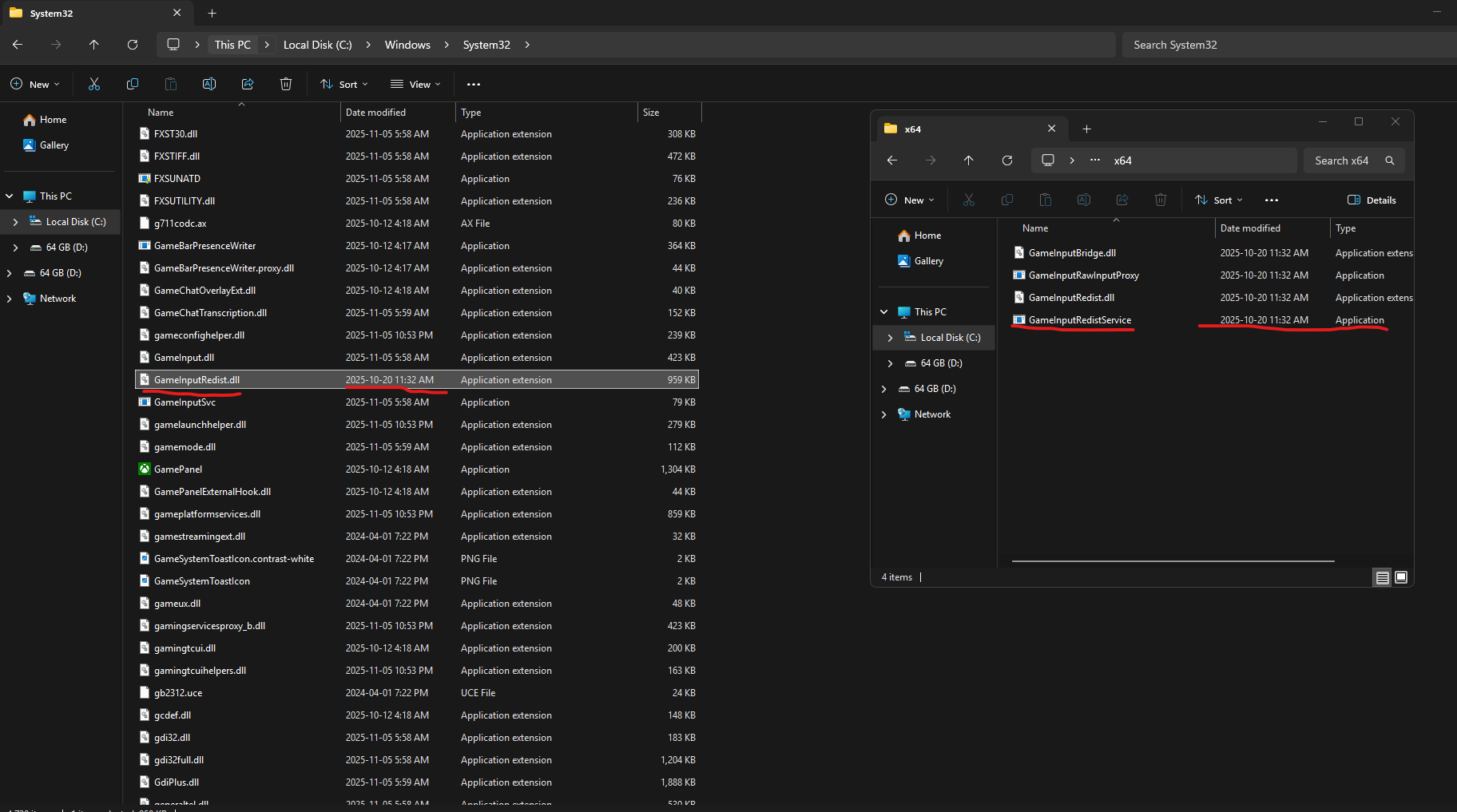Viewport: 1457px width, 812px height.
Task: Switch x64 window to large thumbnails view
Action: (1401, 577)
